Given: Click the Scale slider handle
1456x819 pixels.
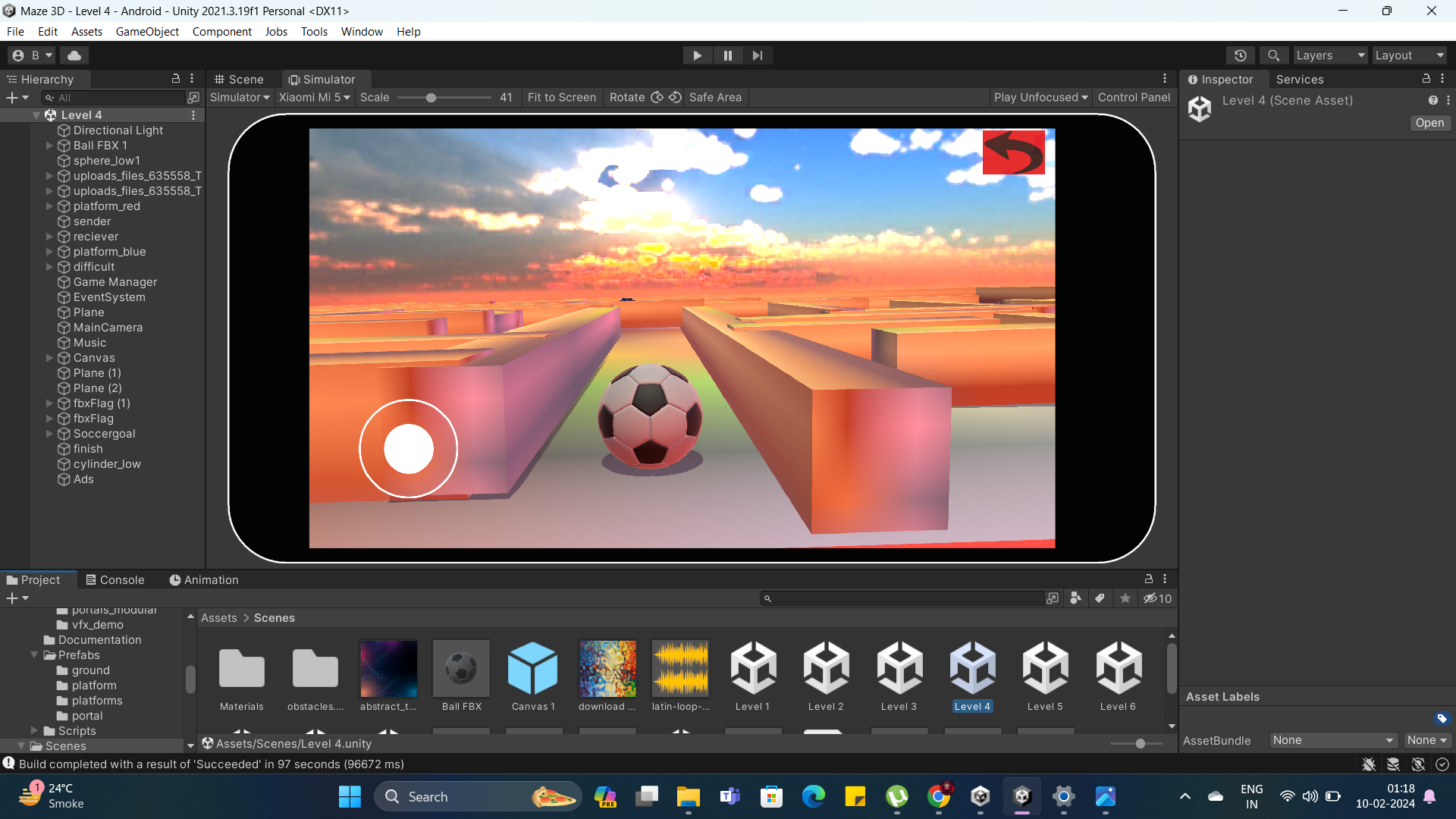Looking at the screenshot, I should tap(431, 98).
